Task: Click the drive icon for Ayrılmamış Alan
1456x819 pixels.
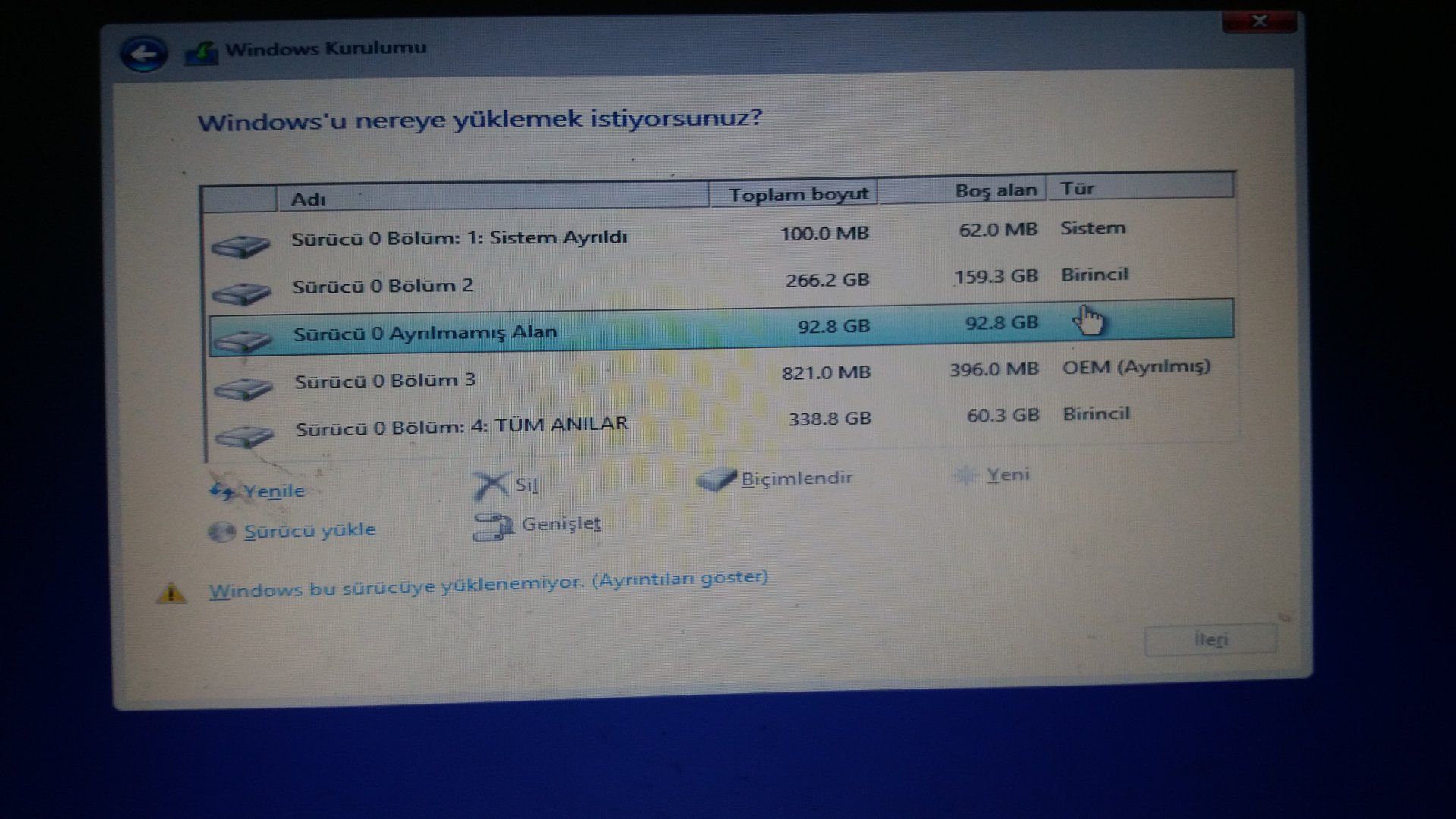Action: tap(243, 341)
